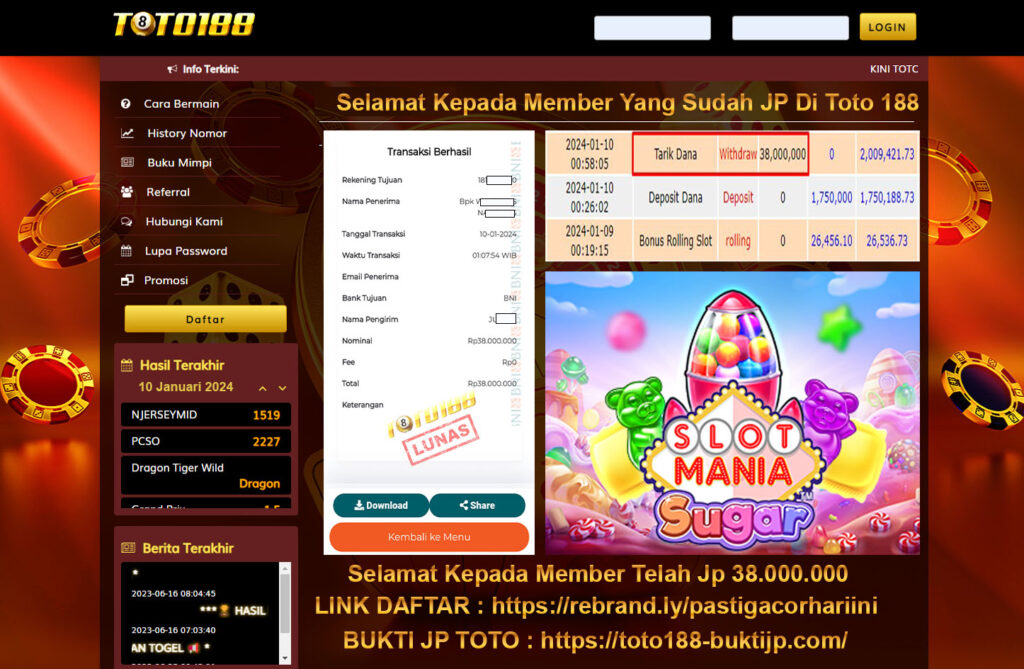1024x669 pixels.
Task: Click the 2,009,421.73 balance cell
Action: click(887, 154)
